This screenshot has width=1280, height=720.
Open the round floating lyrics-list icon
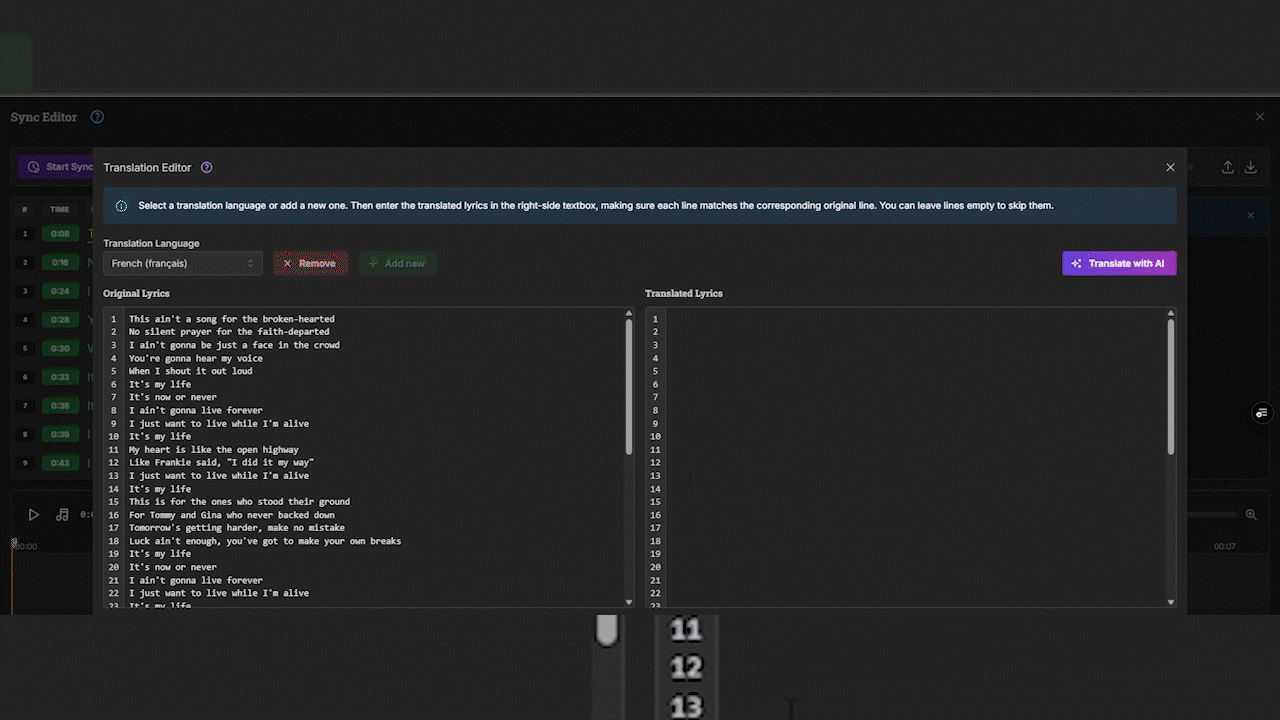pos(1262,413)
